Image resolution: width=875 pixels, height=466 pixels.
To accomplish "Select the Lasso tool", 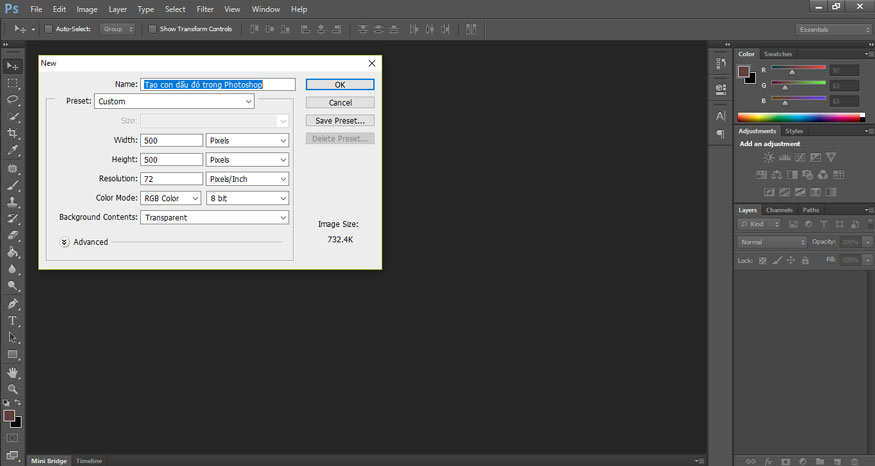I will coord(12,100).
